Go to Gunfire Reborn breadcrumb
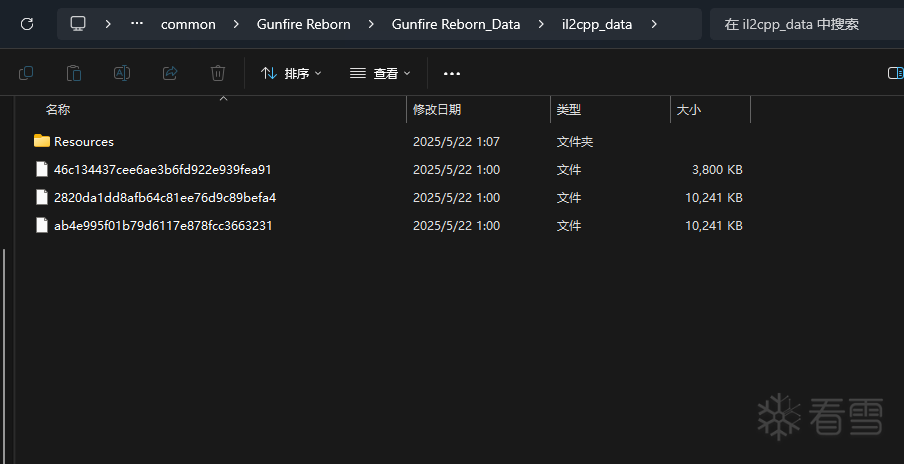This screenshot has height=464, width=904. pos(303,24)
